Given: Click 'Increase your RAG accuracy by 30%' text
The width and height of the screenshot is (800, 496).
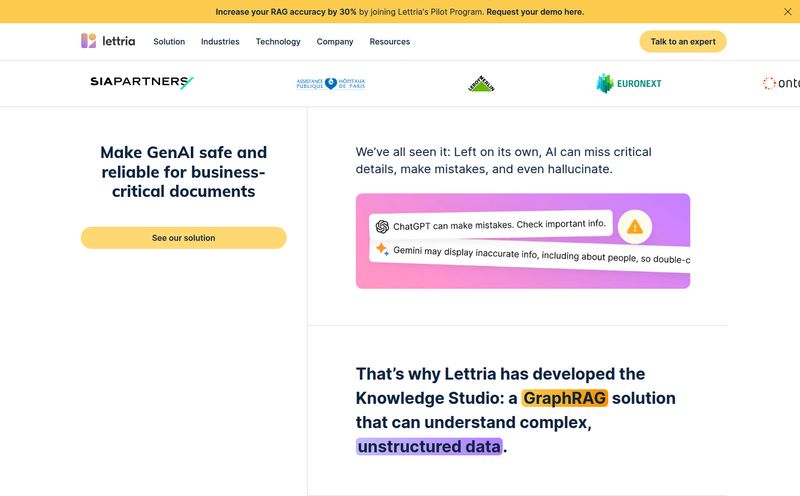Looking at the screenshot, I should tap(286, 12).
